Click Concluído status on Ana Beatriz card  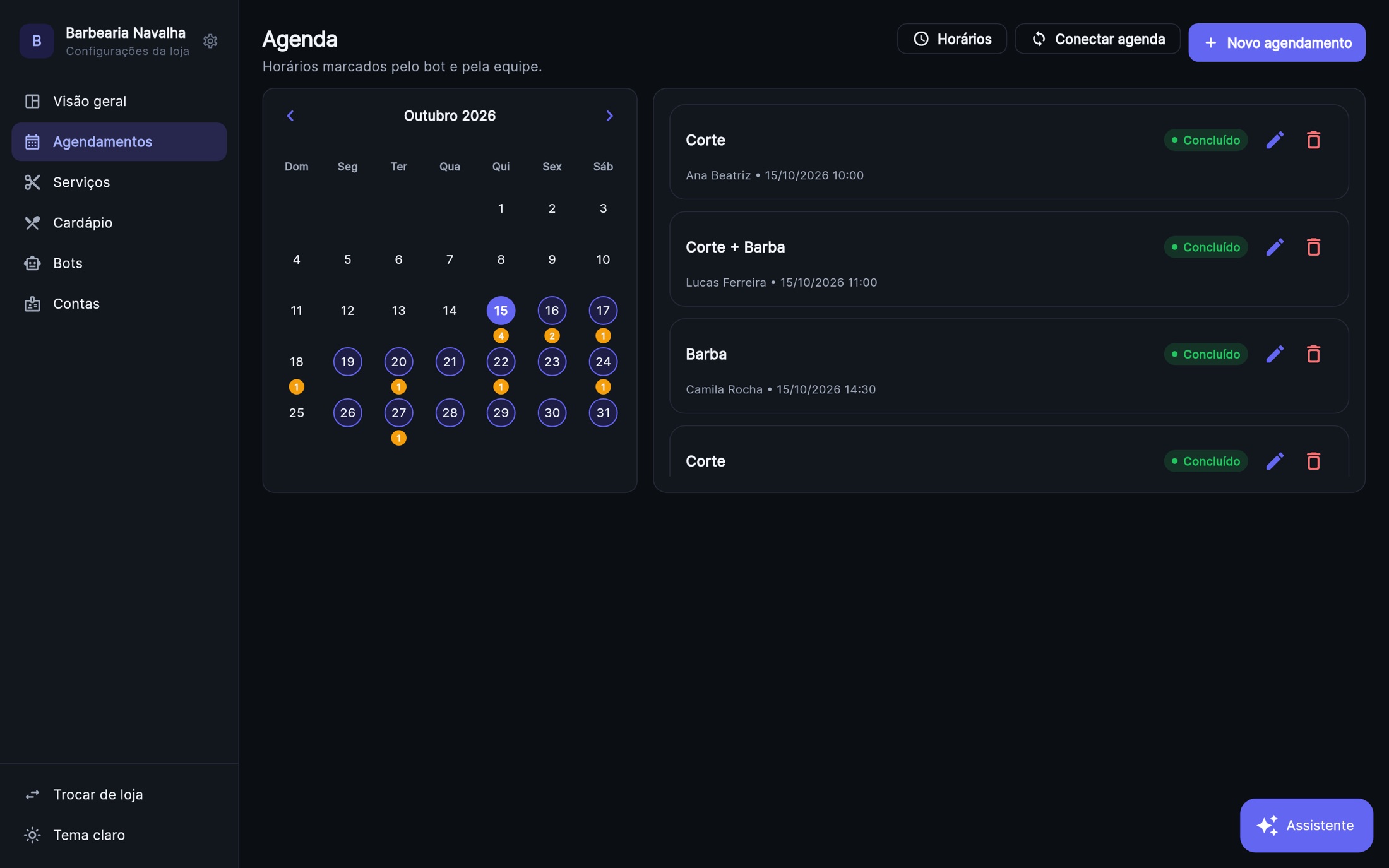(1205, 140)
